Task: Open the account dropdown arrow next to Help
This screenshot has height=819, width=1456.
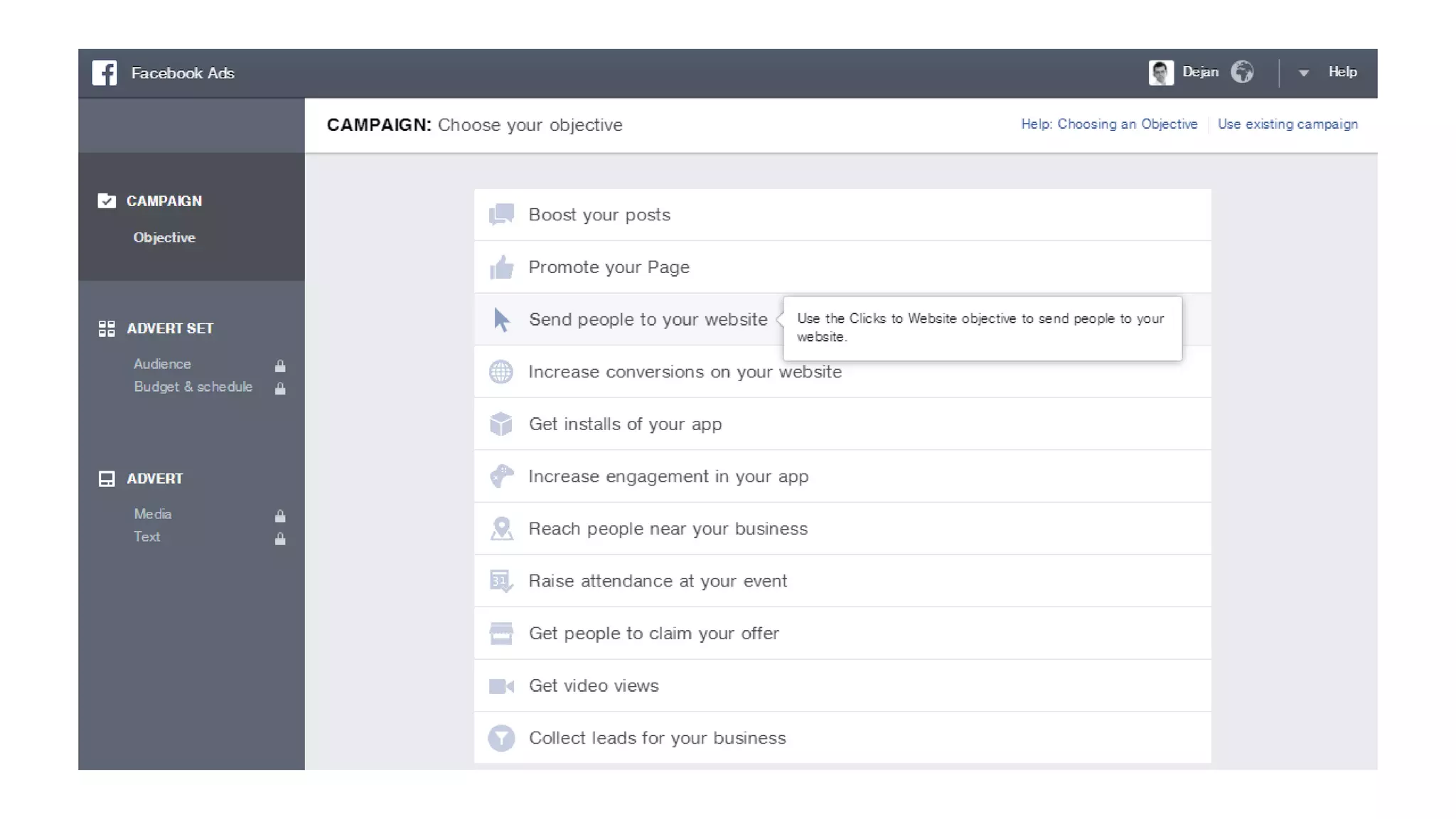Action: (1303, 73)
